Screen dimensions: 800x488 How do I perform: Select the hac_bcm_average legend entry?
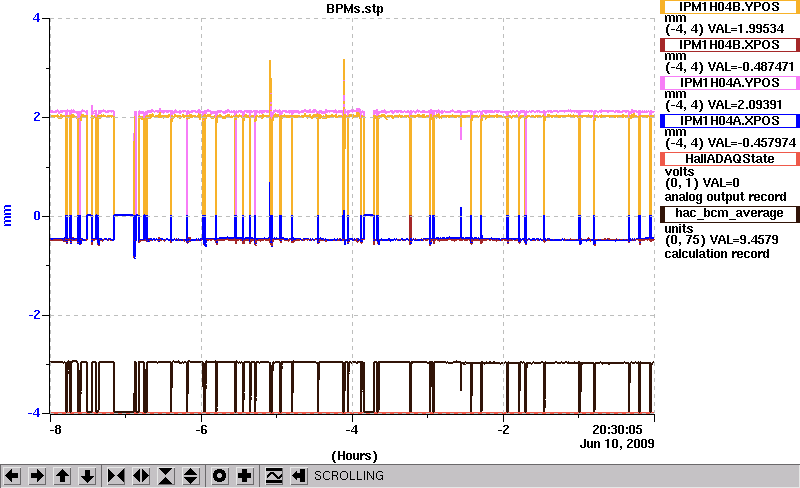point(730,213)
